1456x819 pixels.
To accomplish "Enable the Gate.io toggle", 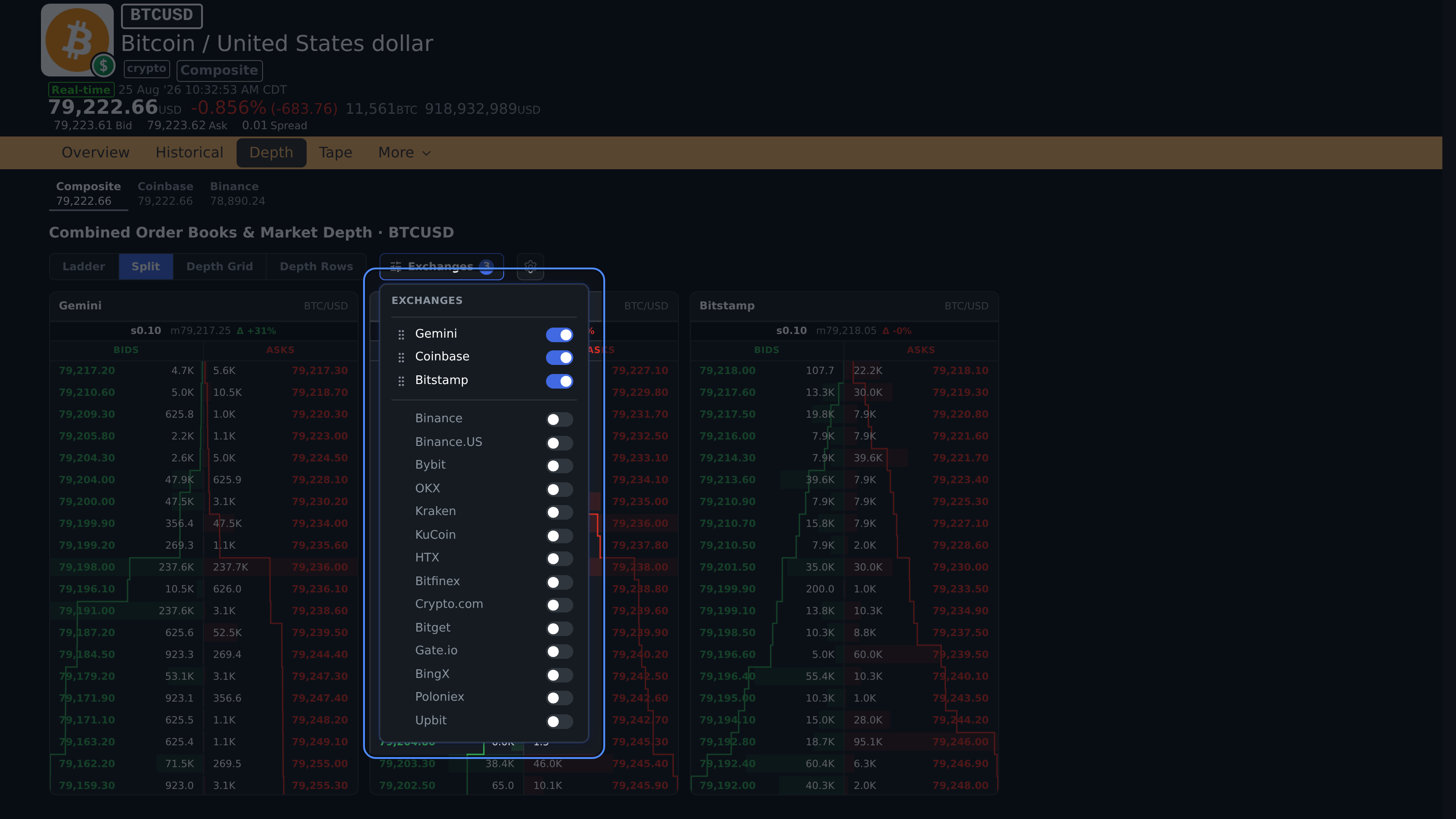I will pos(559,652).
